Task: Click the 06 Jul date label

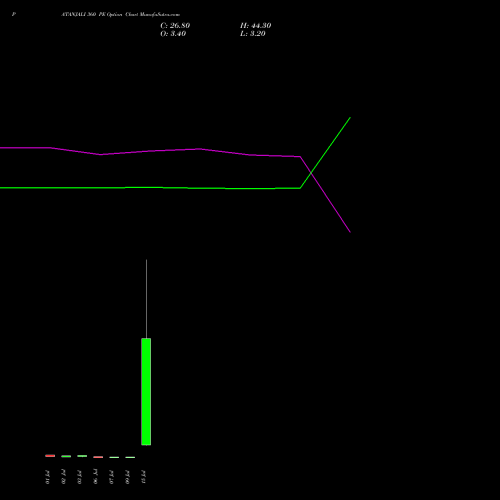Action: click(x=95, y=477)
